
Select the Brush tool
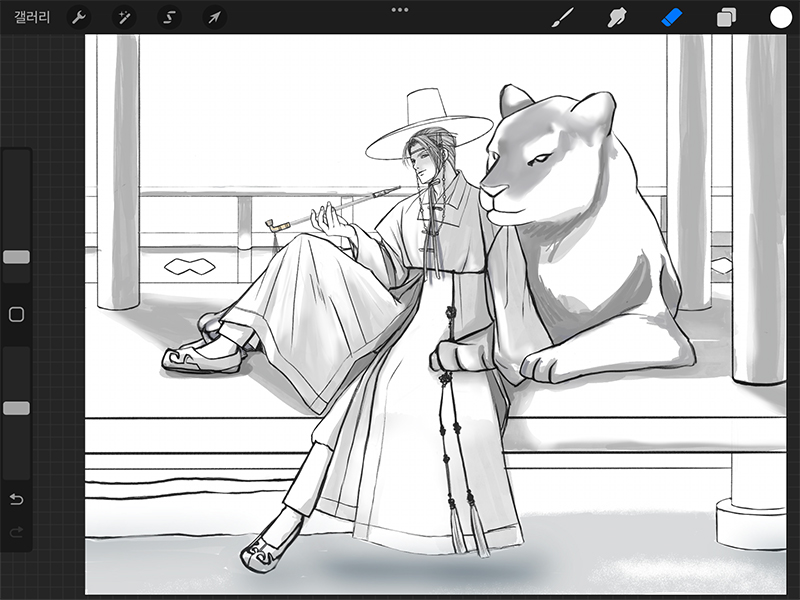click(563, 17)
